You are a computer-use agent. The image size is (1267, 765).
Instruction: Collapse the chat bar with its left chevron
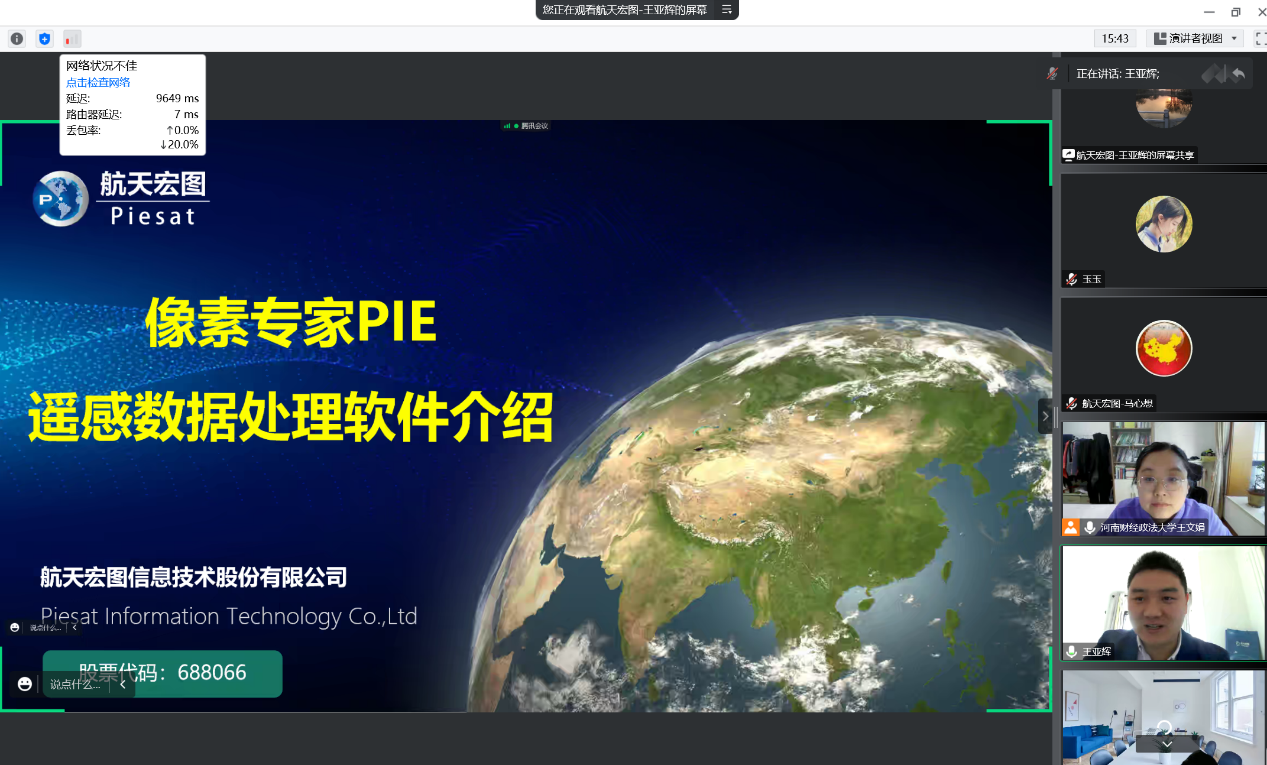123,684
